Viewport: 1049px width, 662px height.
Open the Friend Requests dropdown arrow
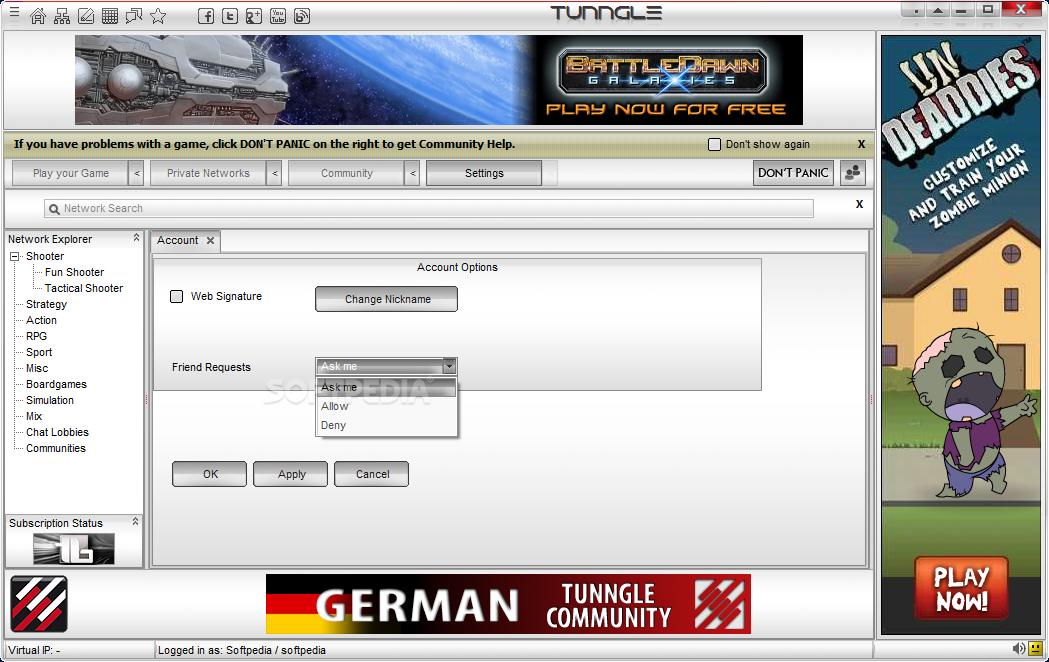(450, 366)
